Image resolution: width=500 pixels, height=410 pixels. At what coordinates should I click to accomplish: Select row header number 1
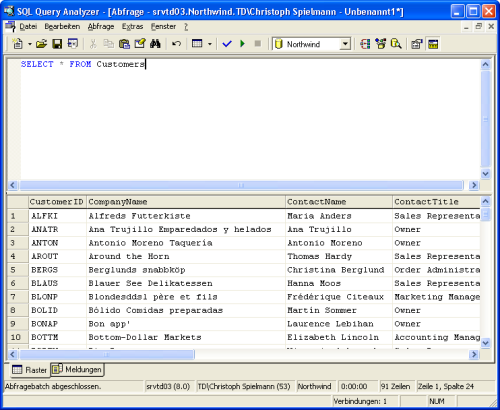[18, 216]
